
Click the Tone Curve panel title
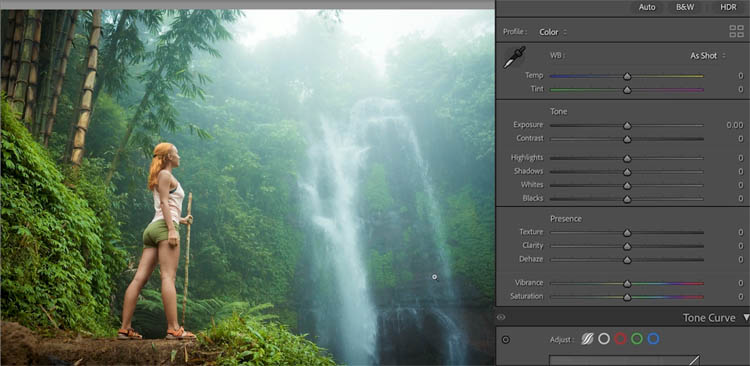[x=709, y=318]
